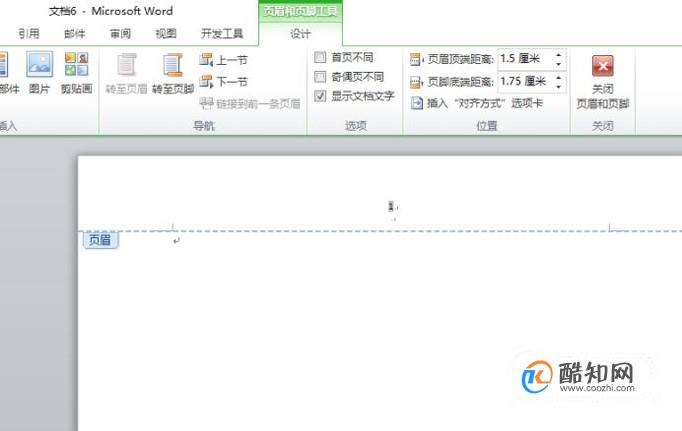Decrease header top distance with down arrow

click(x=559, y=64)
